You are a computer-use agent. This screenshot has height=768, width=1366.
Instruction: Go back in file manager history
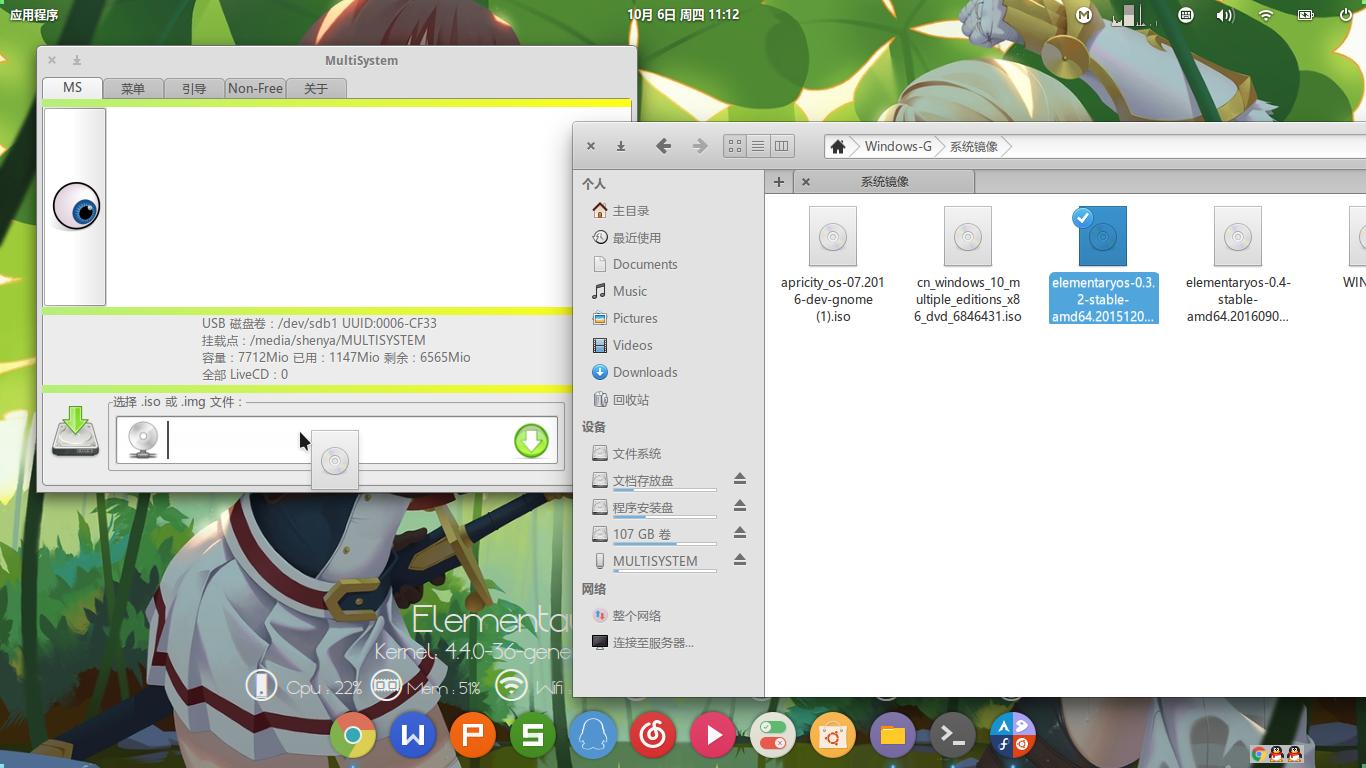click(x=663, y=146)
